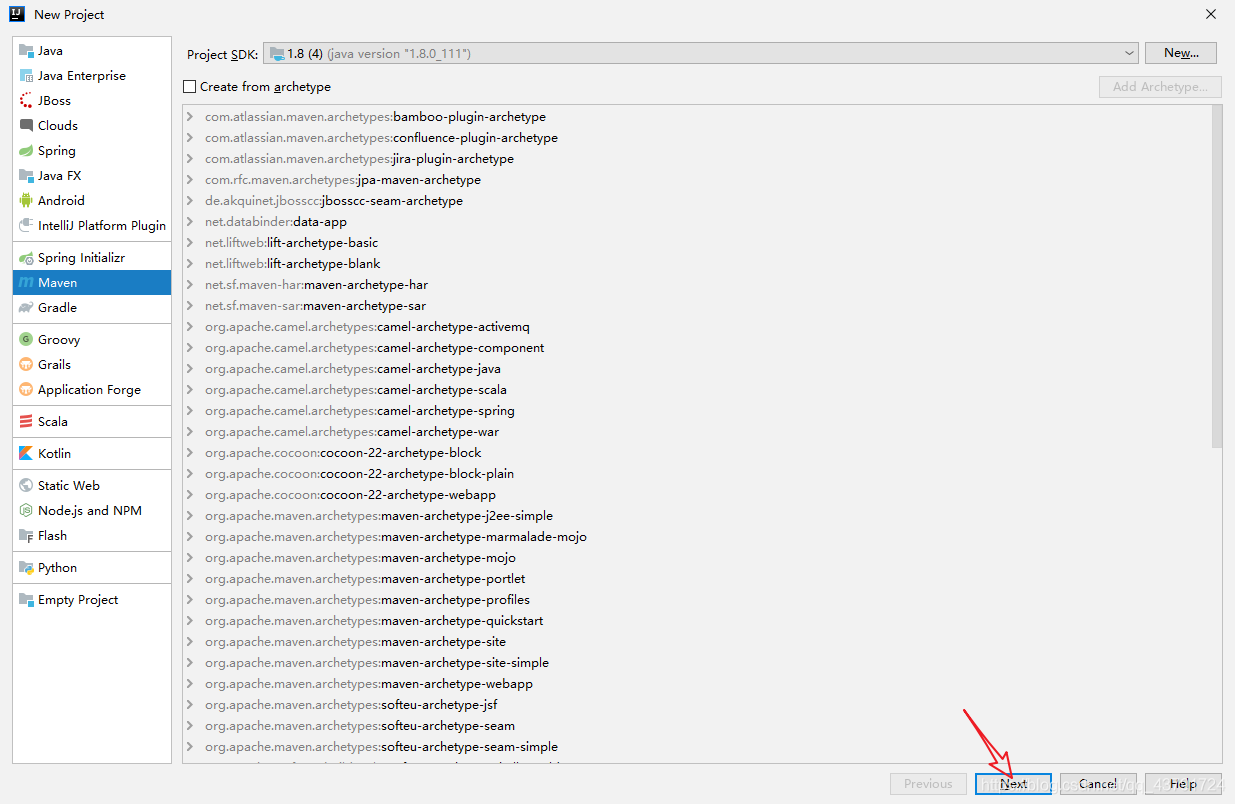Click the Java Enterprise folder icon
The image size is (1235, 804).
(x=26, y=76)
